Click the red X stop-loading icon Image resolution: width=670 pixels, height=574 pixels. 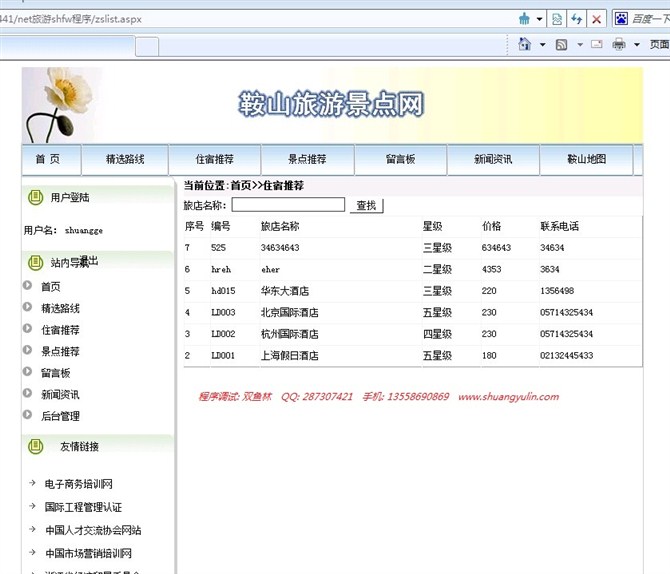597,19
